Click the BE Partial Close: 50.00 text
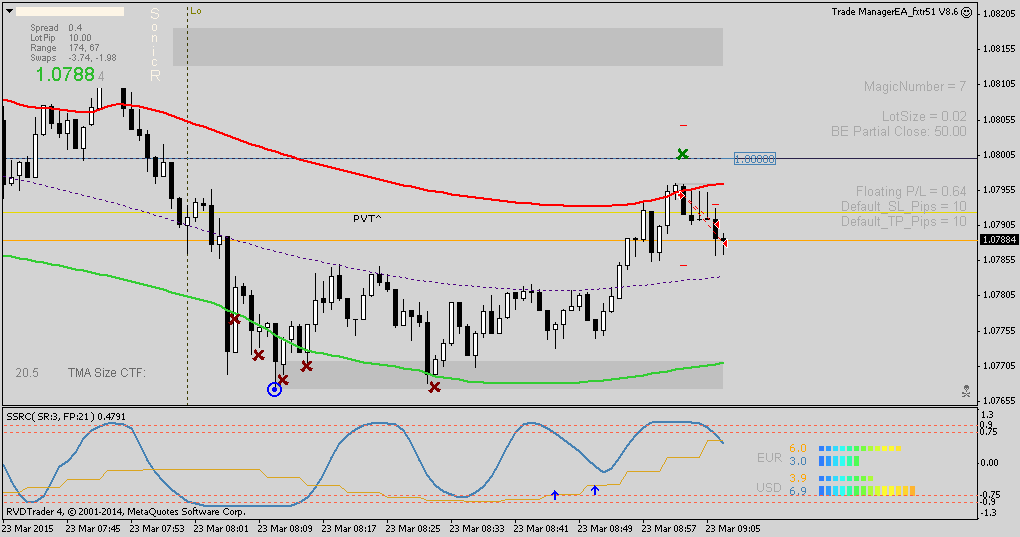The width and height of the screenshot is (1020, 537). coord(898,131)
